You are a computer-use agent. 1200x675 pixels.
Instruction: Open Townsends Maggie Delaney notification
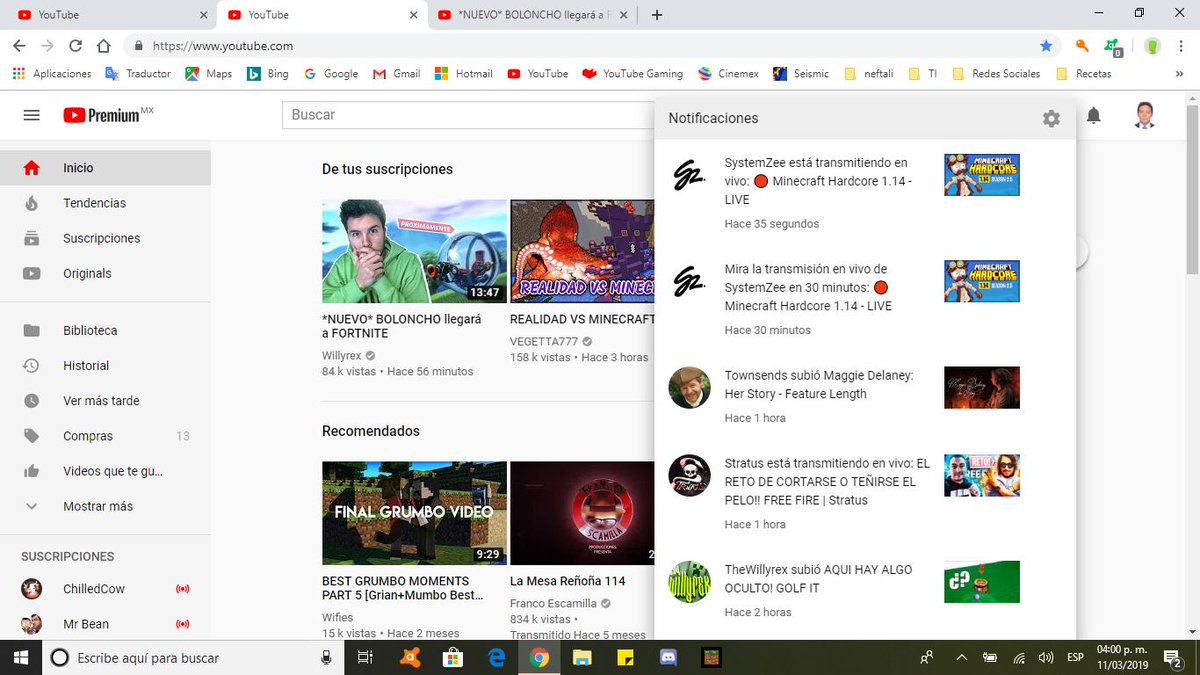tap(865, 396)
